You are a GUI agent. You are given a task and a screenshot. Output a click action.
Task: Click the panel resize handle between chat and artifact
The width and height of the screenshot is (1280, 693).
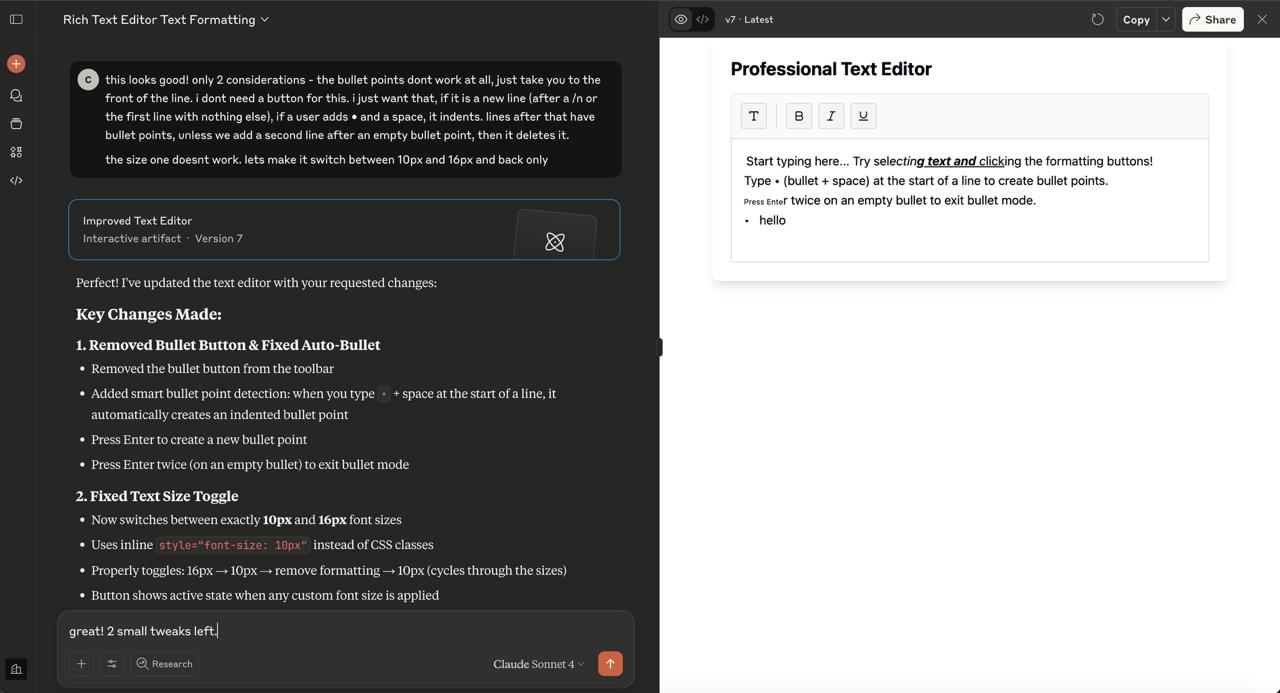[659, 347]
